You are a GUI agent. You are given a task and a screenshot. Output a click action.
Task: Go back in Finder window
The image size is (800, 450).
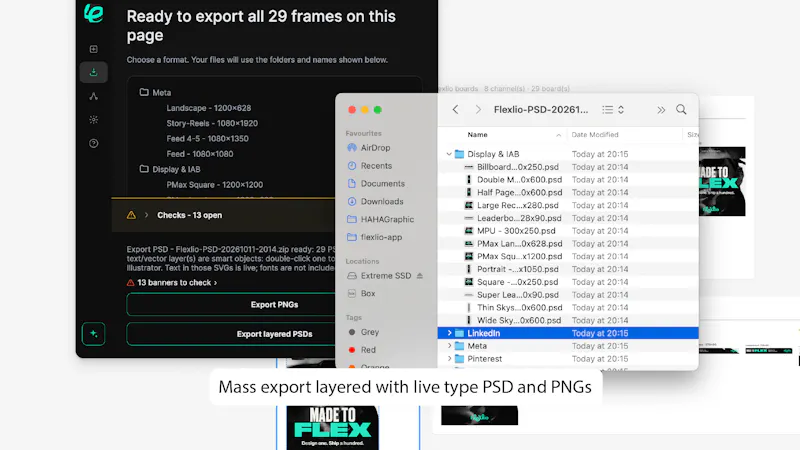456,109
